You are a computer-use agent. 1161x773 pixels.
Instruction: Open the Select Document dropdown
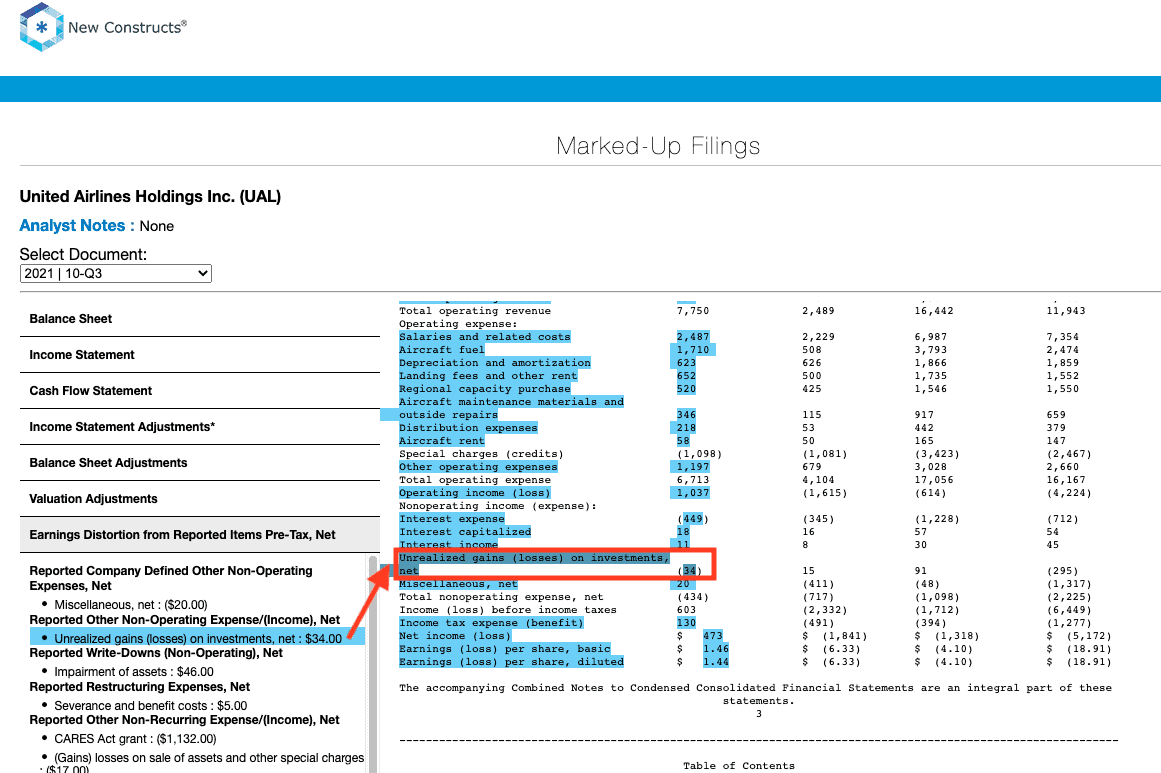pos(116,273)
